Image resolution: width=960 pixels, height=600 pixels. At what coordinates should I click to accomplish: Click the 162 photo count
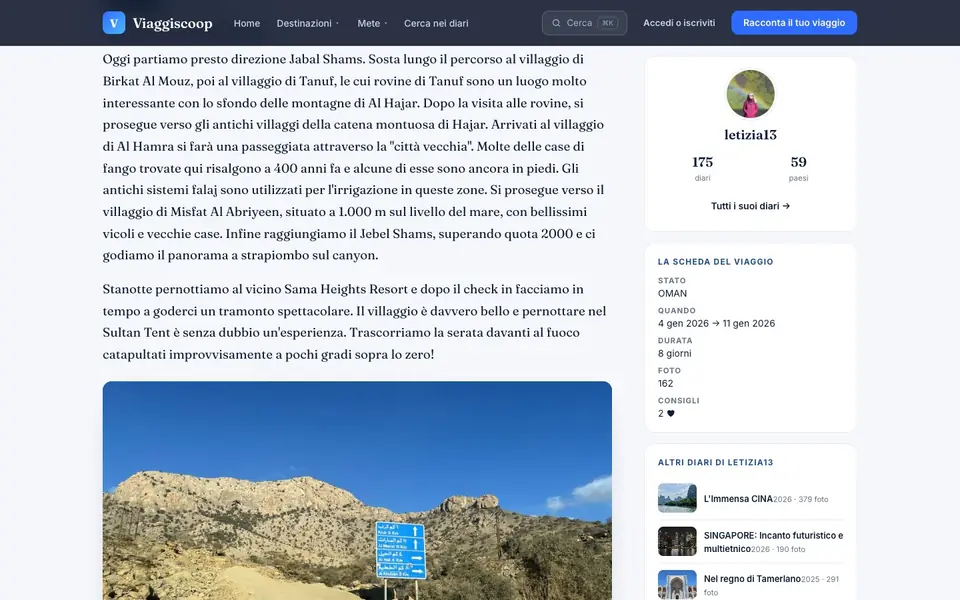[x=666, y=383]
